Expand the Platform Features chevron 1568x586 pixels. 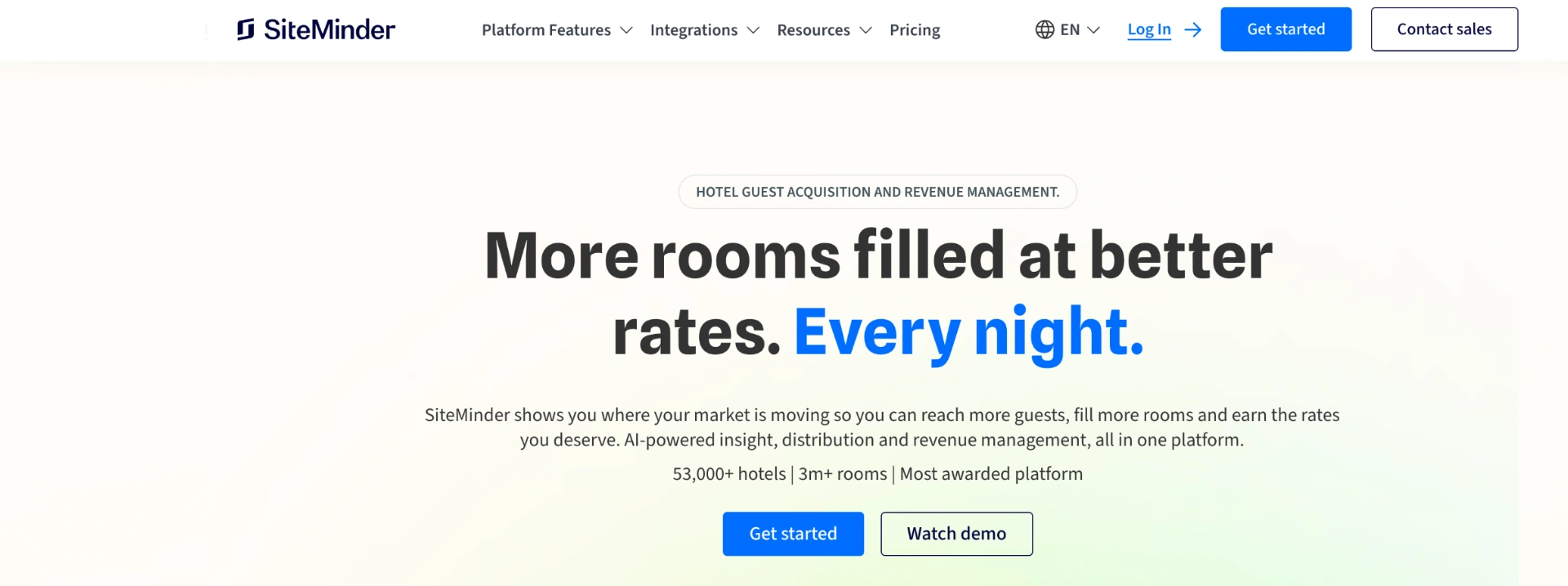(x=626, y=30)
